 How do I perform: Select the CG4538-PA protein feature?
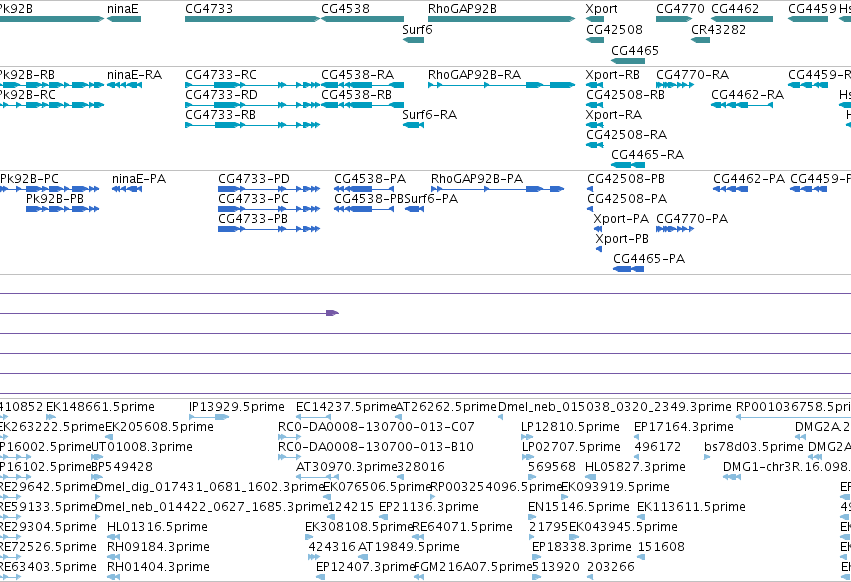[364, 189]
